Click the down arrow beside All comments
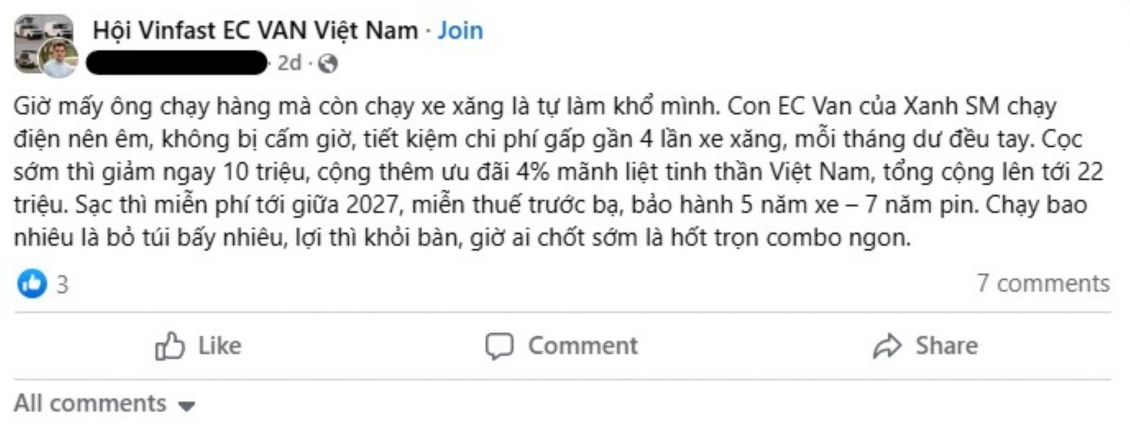Image resolution: width=1130 pixels, height=440 pixels. click(x=186, y=406)
